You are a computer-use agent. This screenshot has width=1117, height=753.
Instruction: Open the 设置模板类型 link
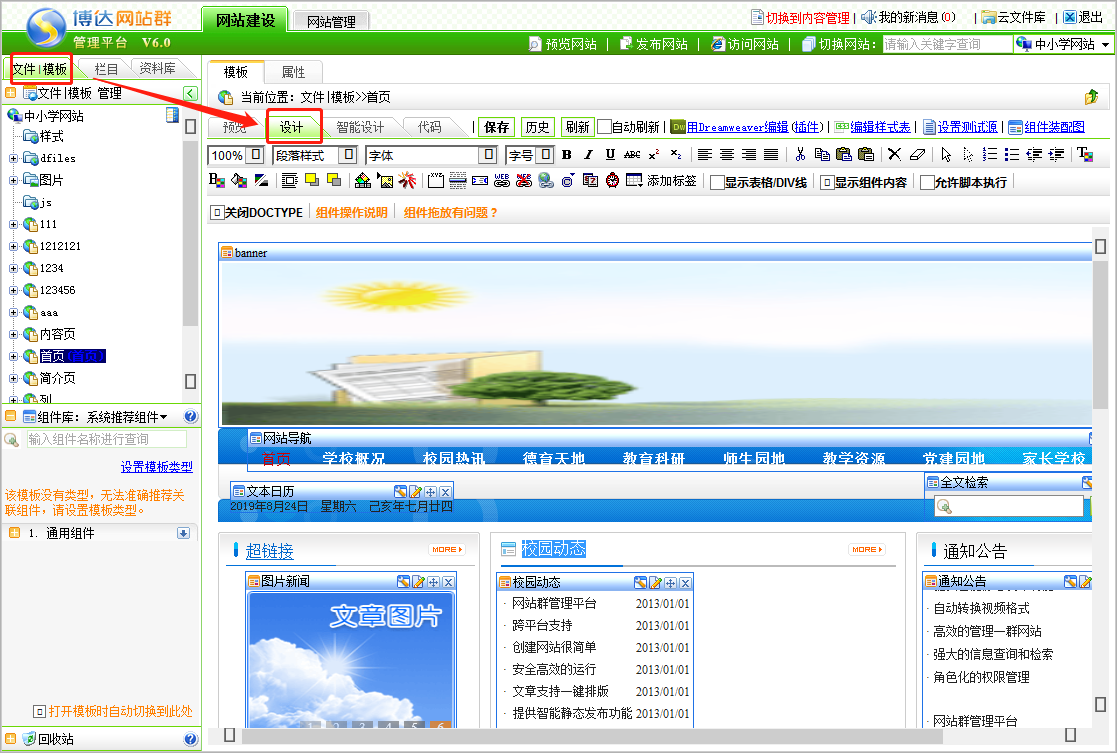coord(156,467)
